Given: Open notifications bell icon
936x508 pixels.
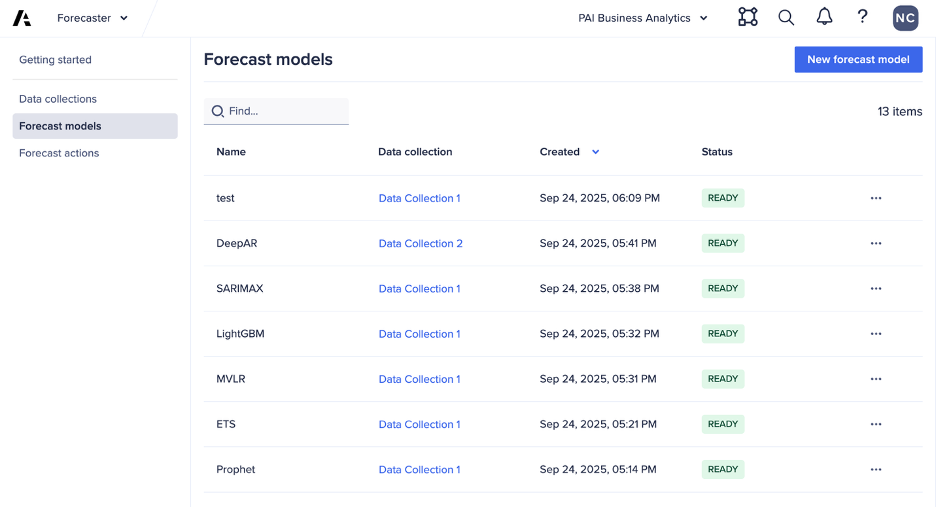Looking at the screenshot, I should [824, 17].
